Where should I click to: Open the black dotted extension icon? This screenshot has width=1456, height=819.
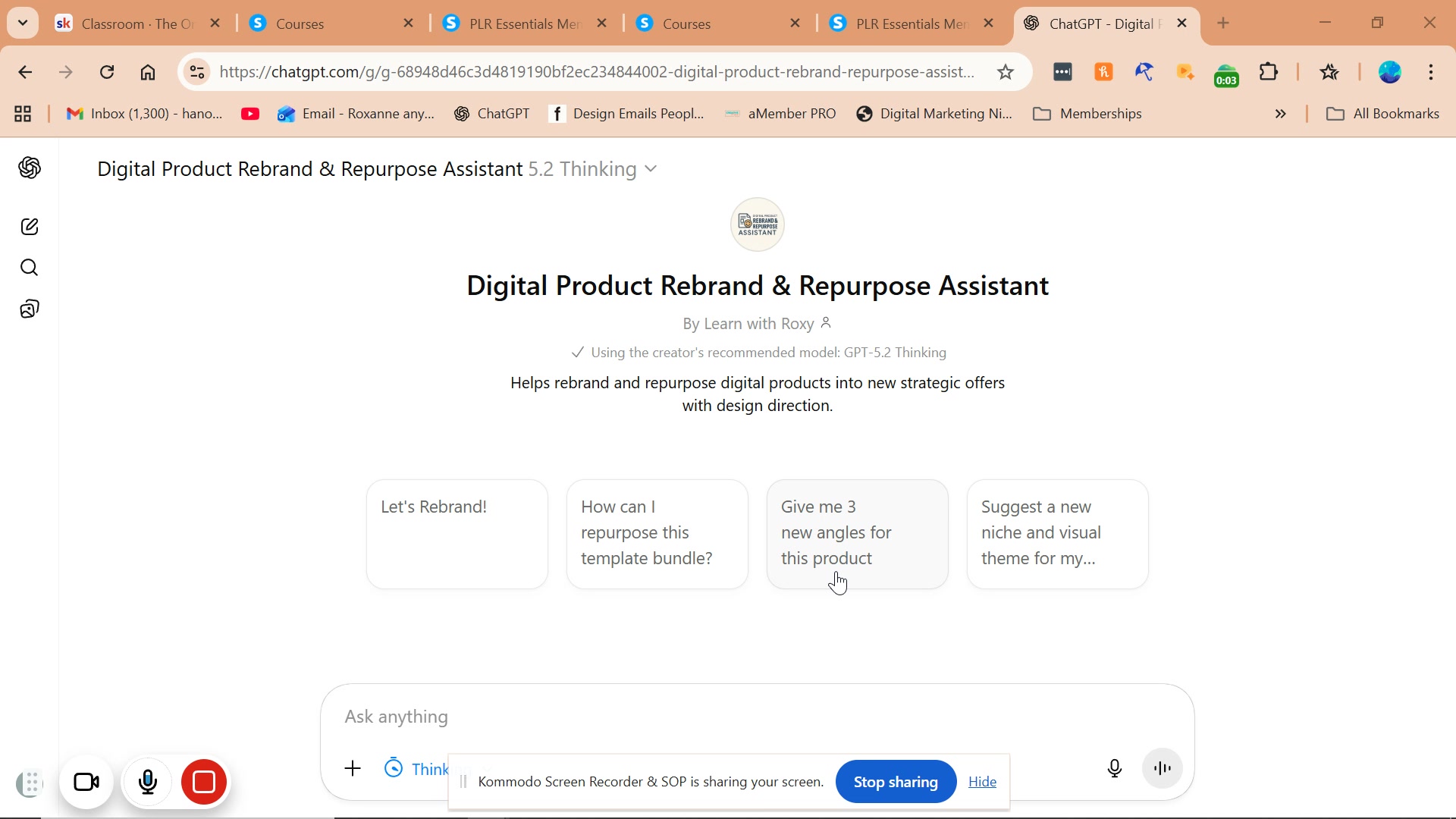[1063, 72]
